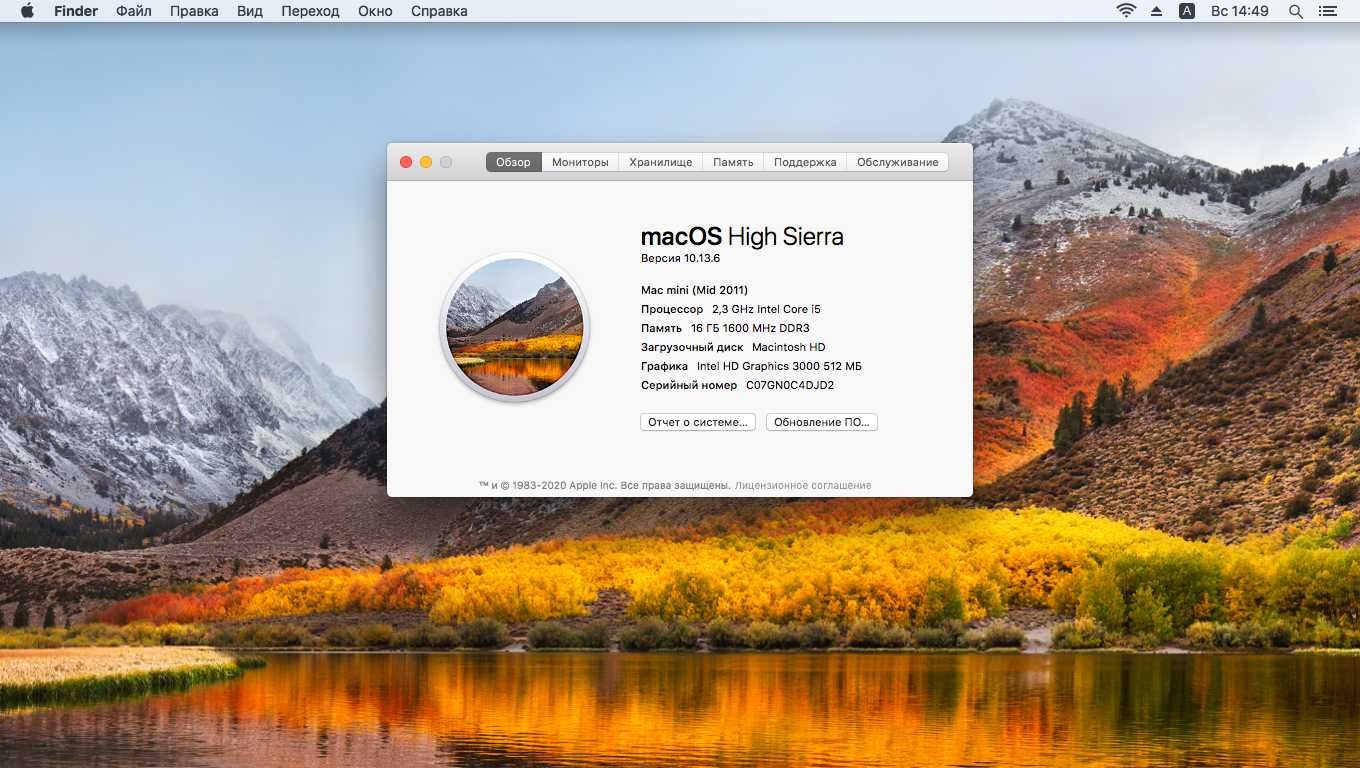
Task: Switch to the Поддержка tab
Action: [x=805, y=162]
